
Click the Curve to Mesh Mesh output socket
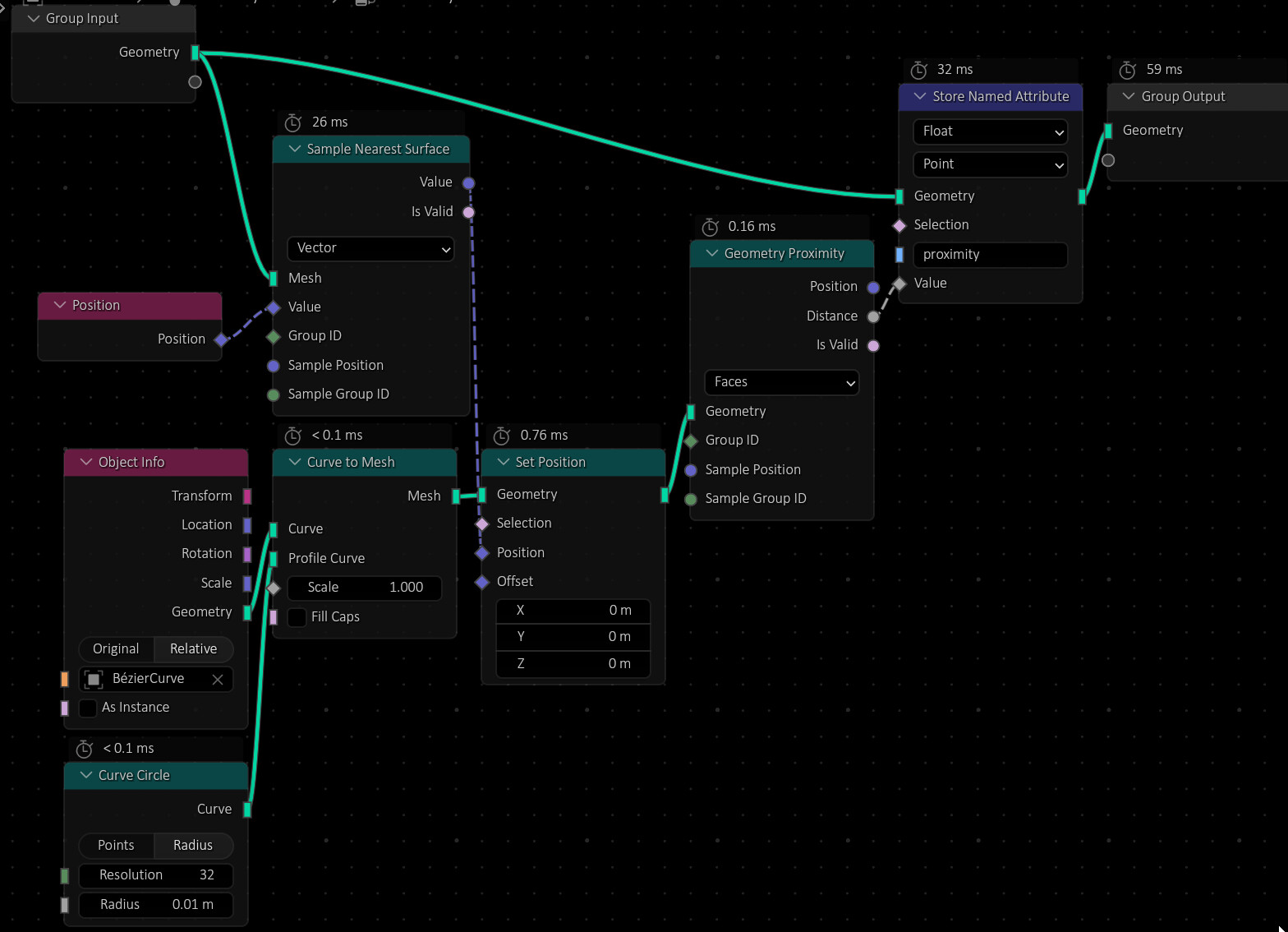tap(456, 496)
